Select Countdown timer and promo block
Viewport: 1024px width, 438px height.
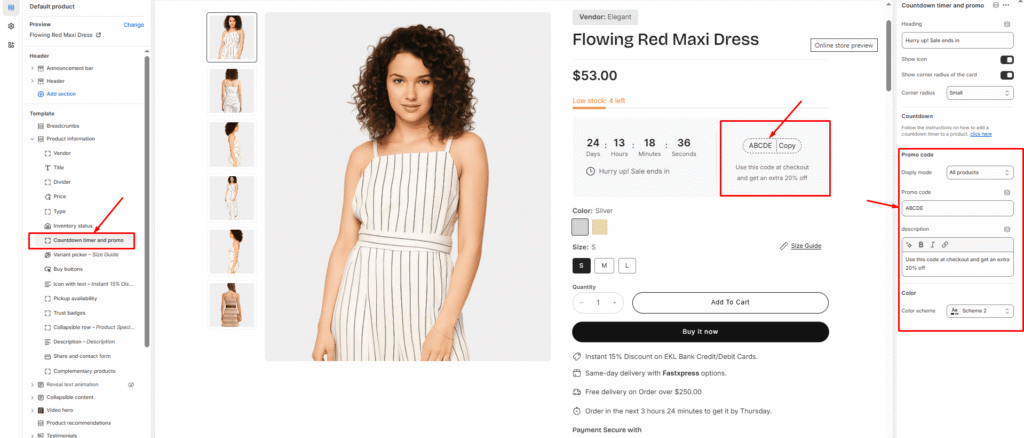pos(88,240)
